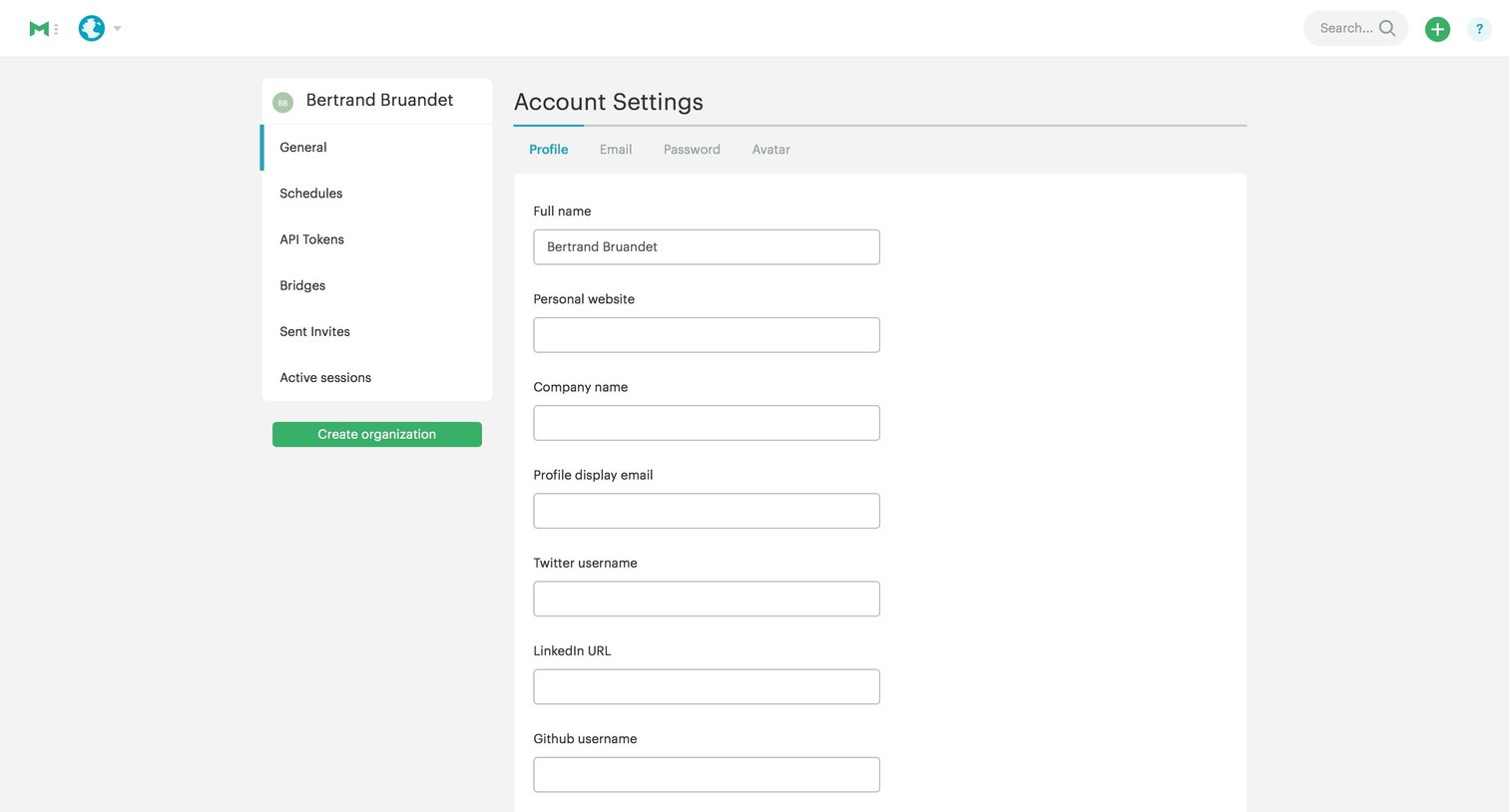Click the search magnifier icon
This screenshot has width=1509, height=812.
1387,28
